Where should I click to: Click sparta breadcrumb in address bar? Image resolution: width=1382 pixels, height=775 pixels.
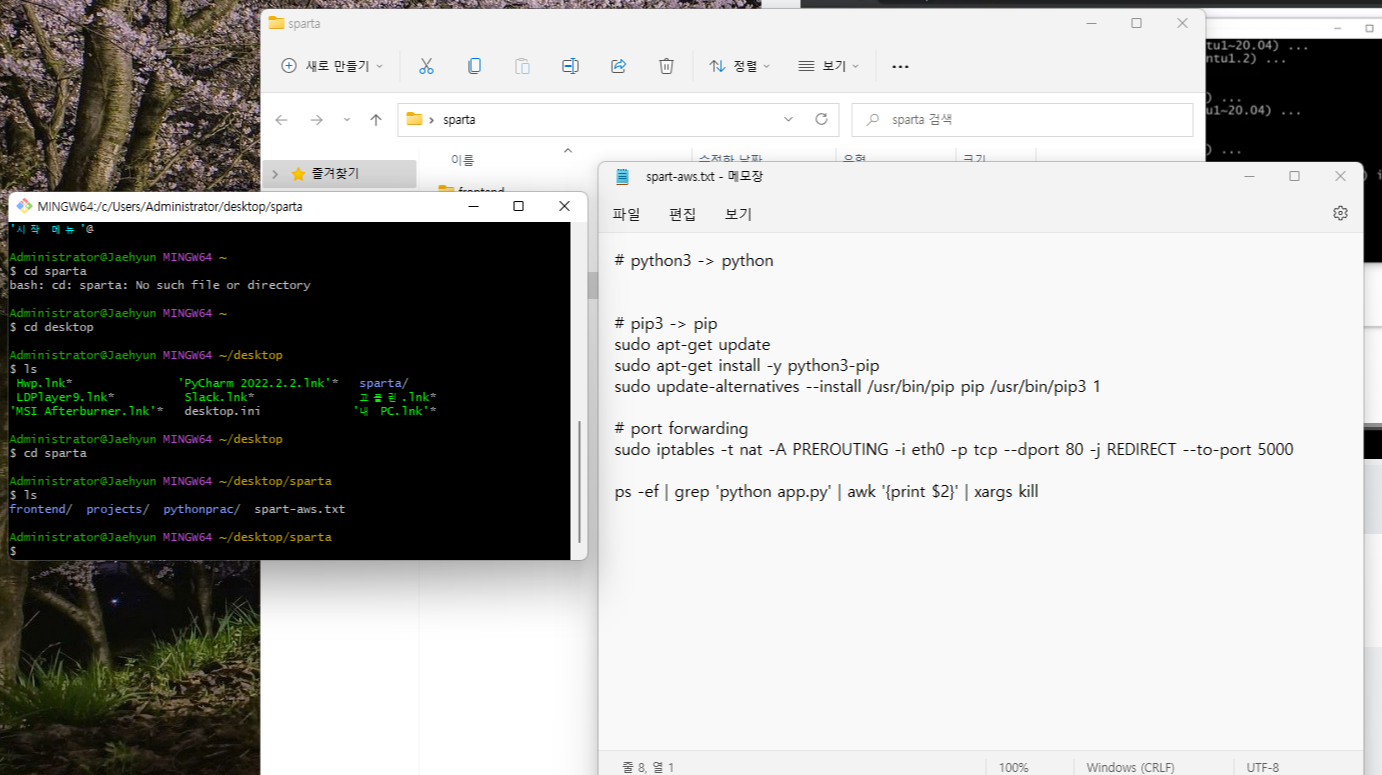(459, 120)
